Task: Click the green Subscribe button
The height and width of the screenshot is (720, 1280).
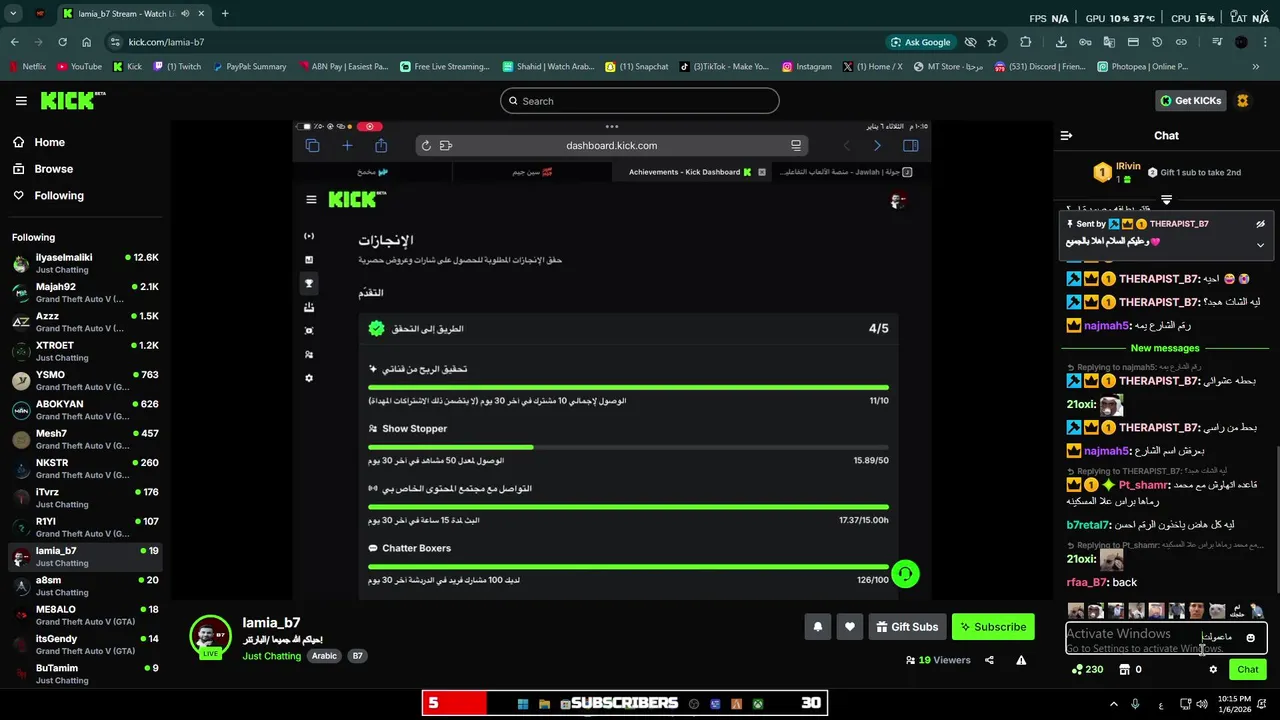Action: tap(993, 627)
